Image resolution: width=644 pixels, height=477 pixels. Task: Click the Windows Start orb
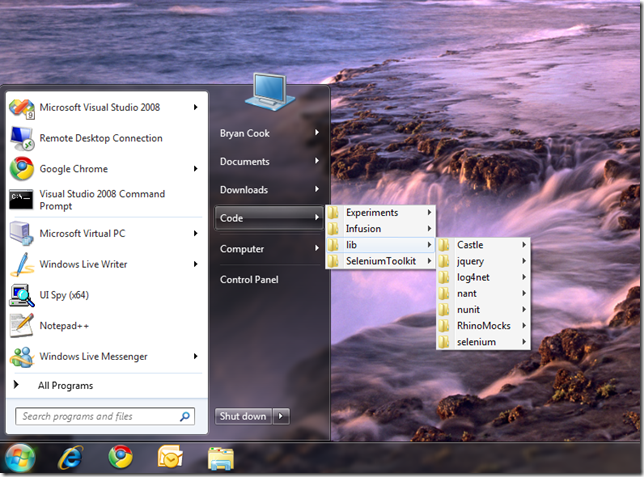[20, 457]
